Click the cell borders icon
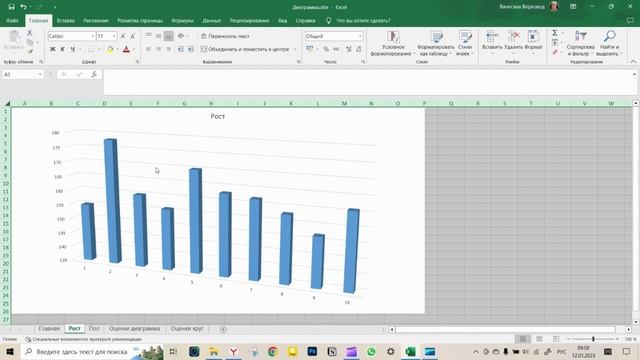 click(91, 49)
